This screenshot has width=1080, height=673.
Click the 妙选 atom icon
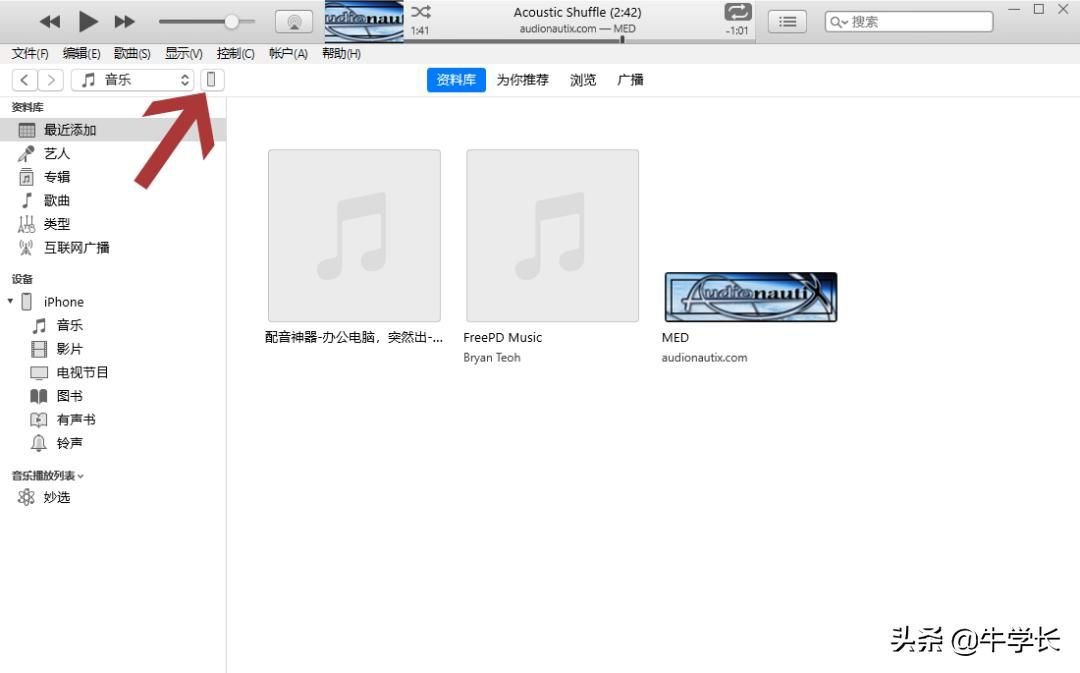26,497
